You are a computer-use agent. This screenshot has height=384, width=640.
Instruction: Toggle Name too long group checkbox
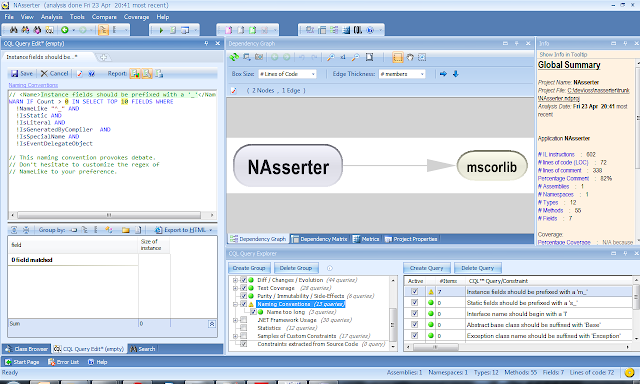coord(253,312)
